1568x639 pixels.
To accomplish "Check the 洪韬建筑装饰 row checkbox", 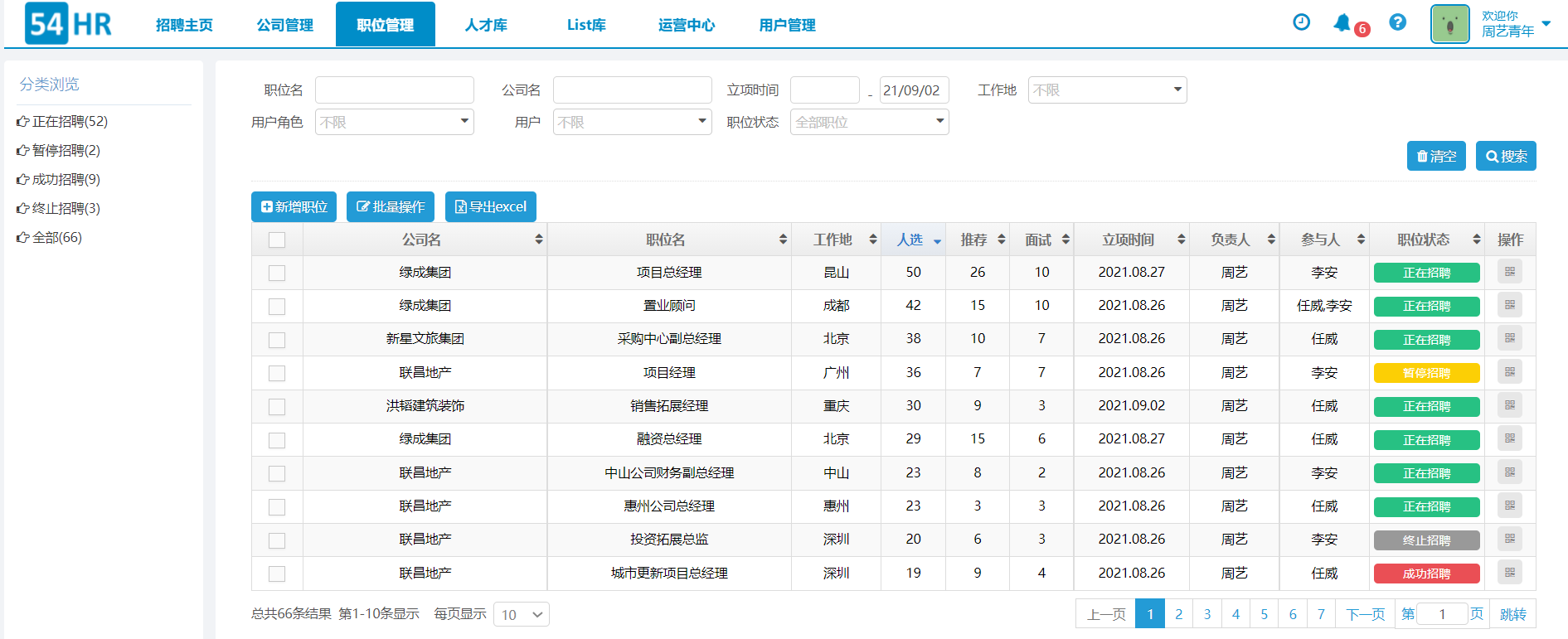I will (x=277, y=406).
